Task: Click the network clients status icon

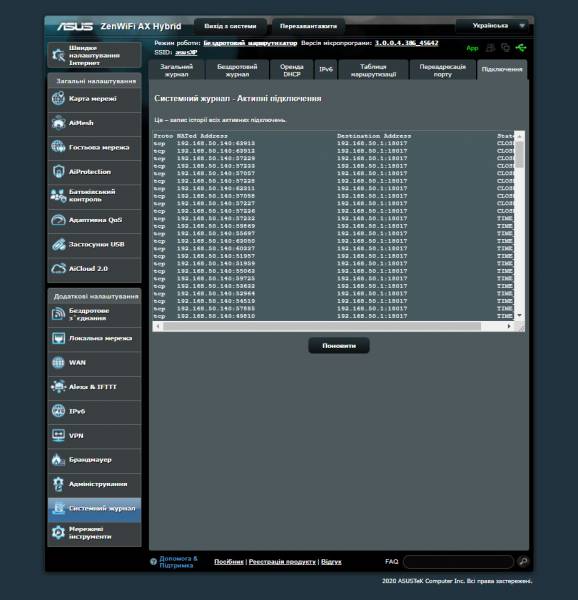Action: pyautogui.click(x=505, y=47)
